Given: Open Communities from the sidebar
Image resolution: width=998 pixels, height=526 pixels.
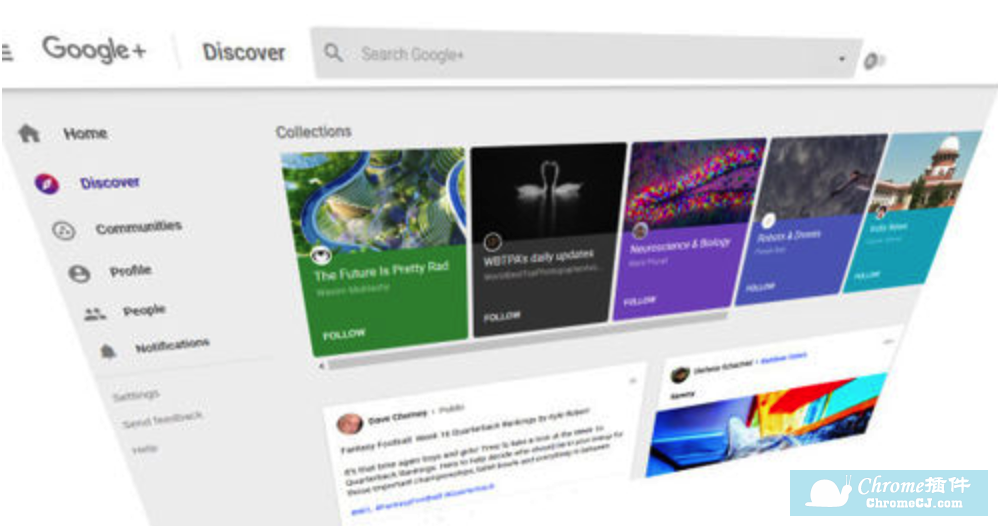Looking at the screenshot, I should pyautogui.click(x=139, y=227).
